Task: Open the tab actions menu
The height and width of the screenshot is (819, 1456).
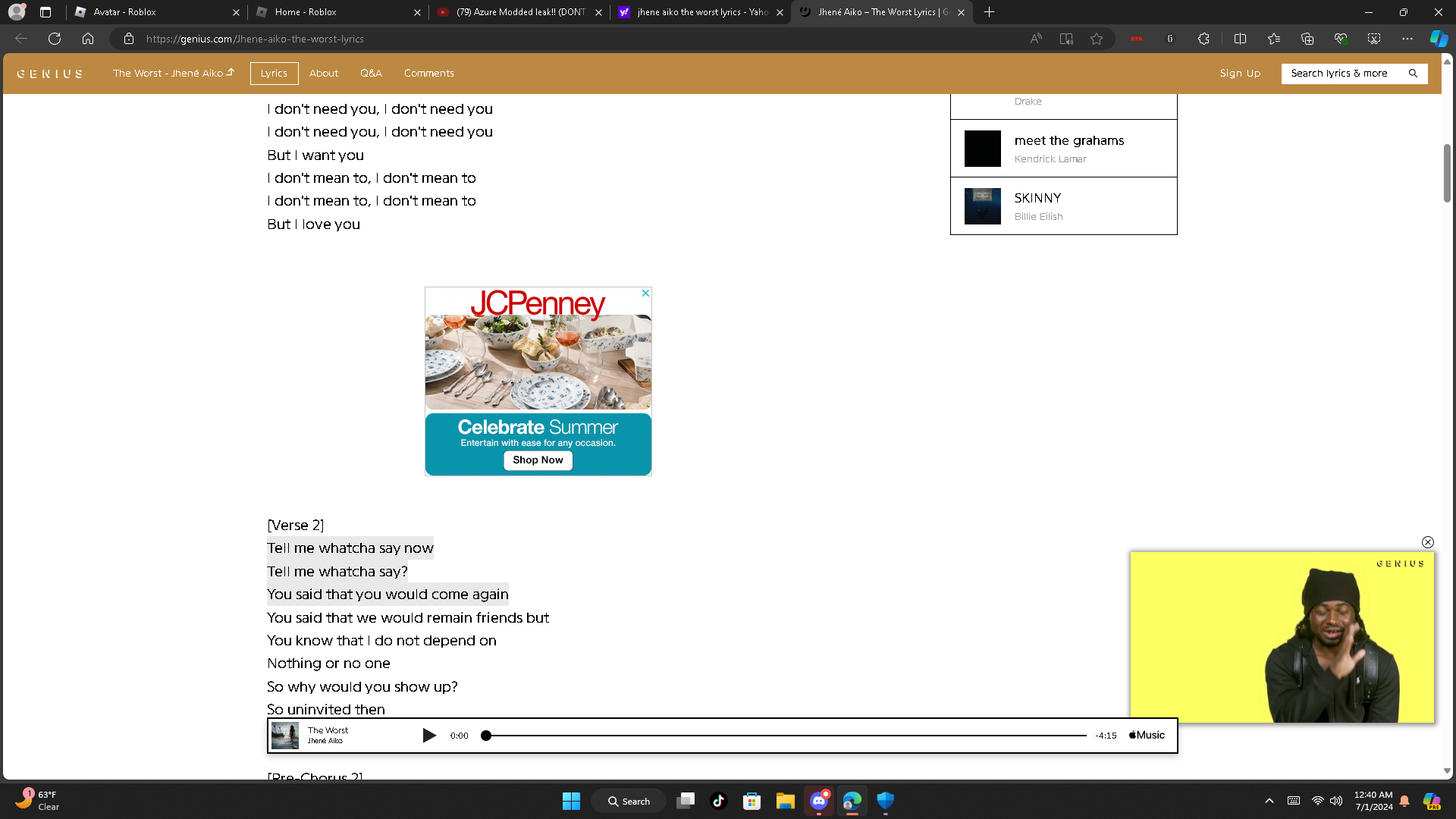Action: tap(45, 12)
